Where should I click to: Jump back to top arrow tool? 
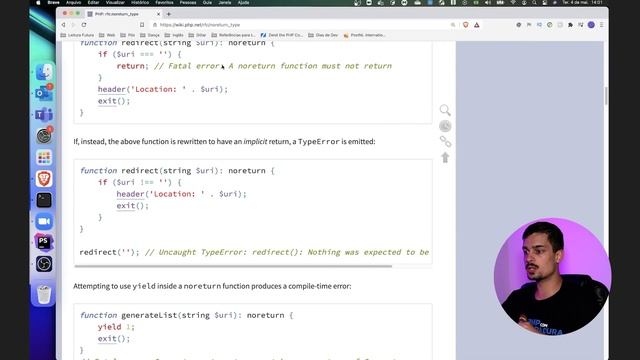click(x=445, y=157)
